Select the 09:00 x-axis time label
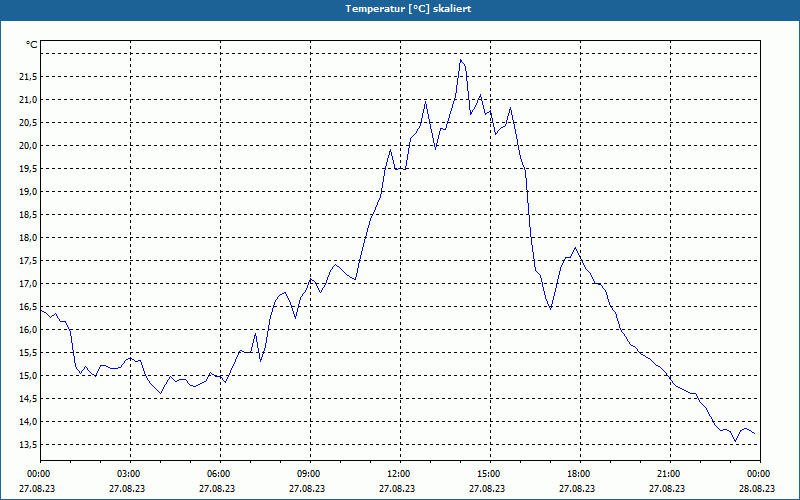Screen dimensions: 800x500 click(307, 474)
